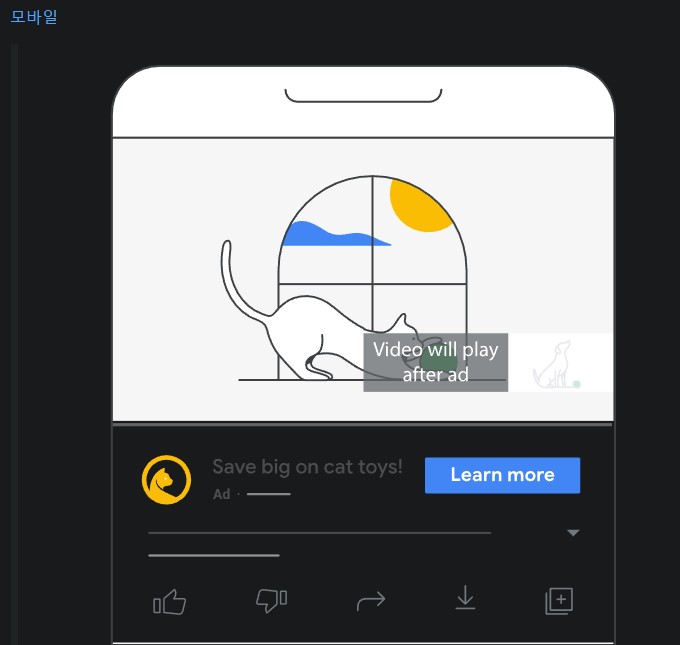Click the Save big on cat toys headline

click(x=307, y=467)
